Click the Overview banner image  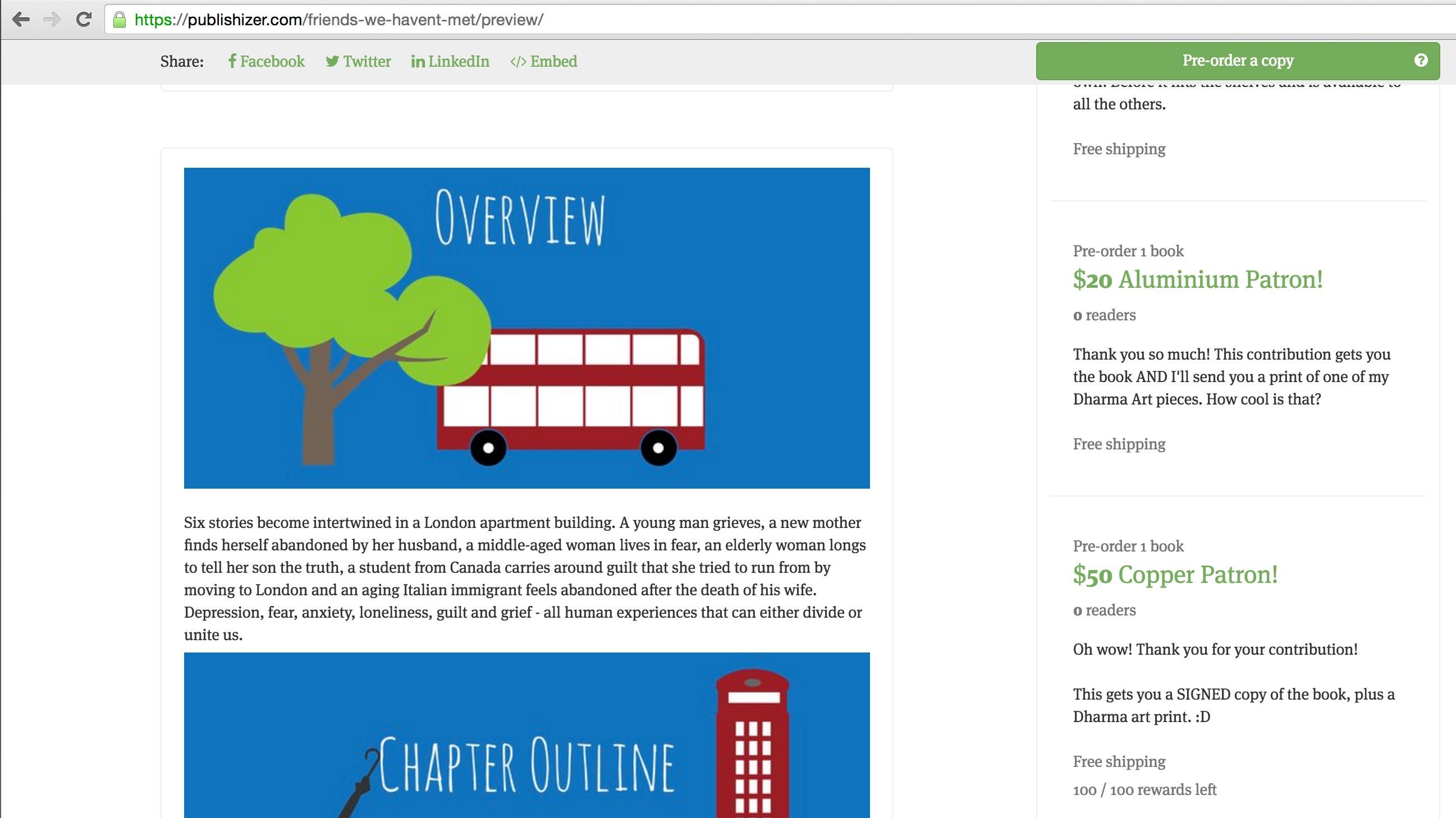coord(527,328)
